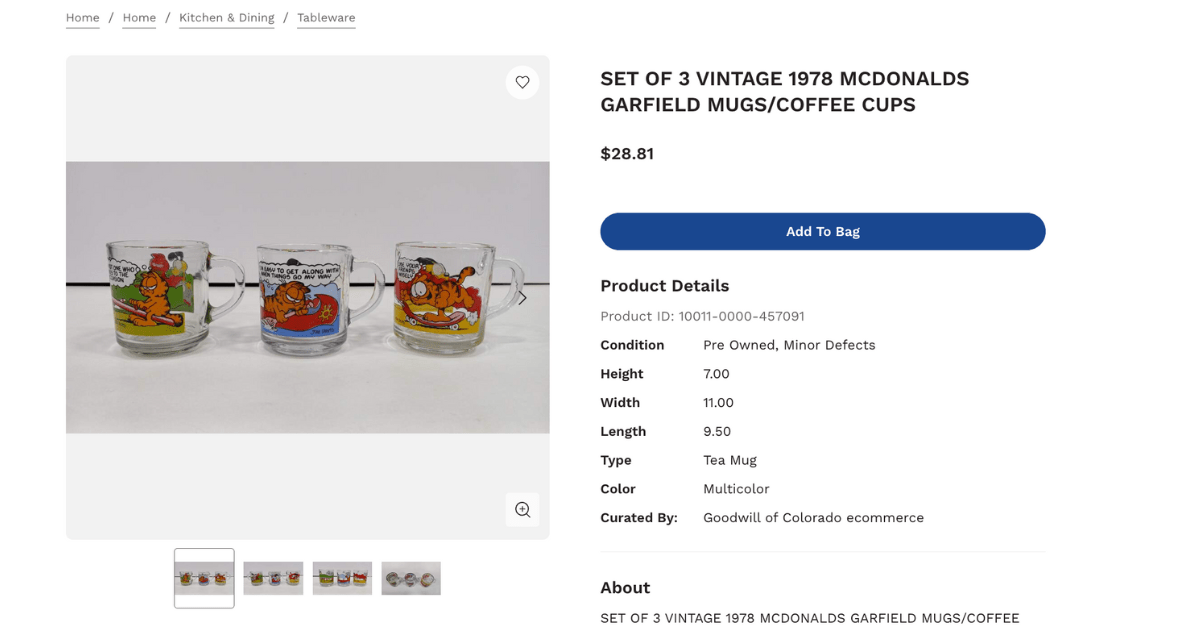The width and height of the screenshot is (1200, 628).
Task: Navigate to Kitchen & Dining category
Action: 226,18
